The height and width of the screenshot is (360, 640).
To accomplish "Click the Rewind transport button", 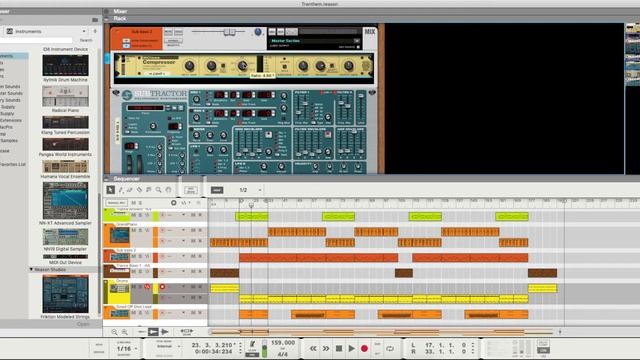I will click(313, 349).
